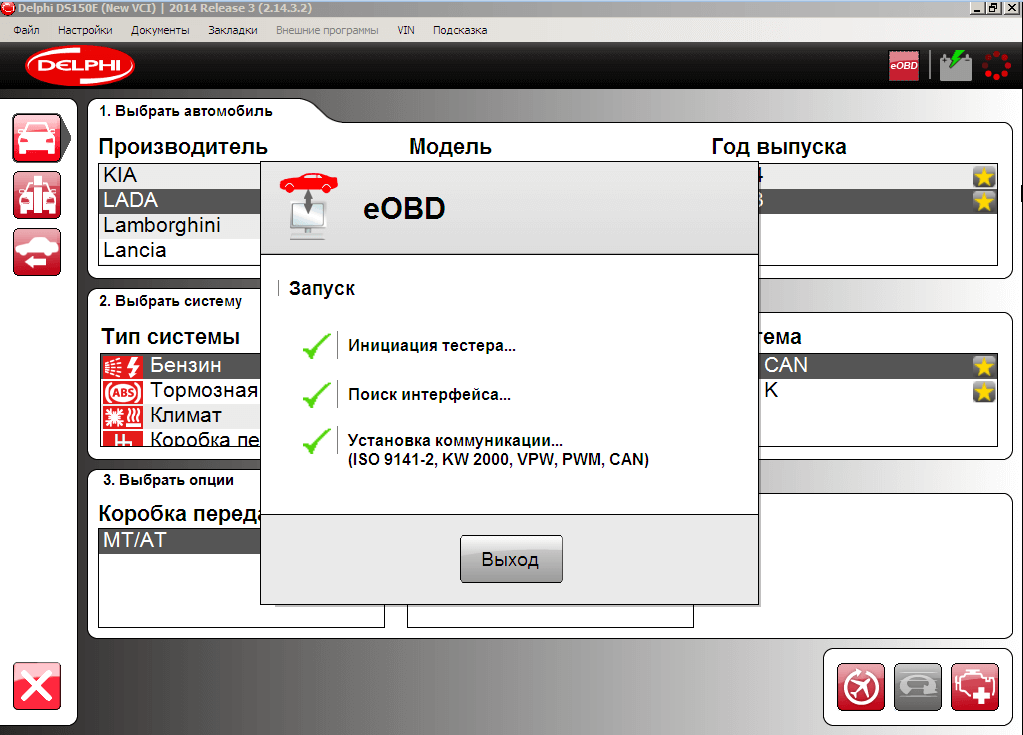Click the Выход button in dialog
1023x735 pixels.
[511, 559]
